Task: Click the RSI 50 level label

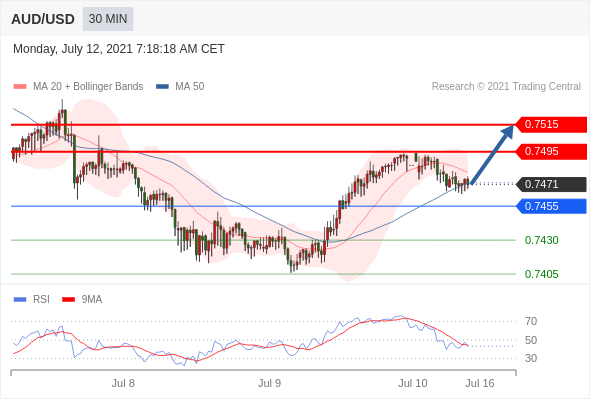Action: point(531,340)
